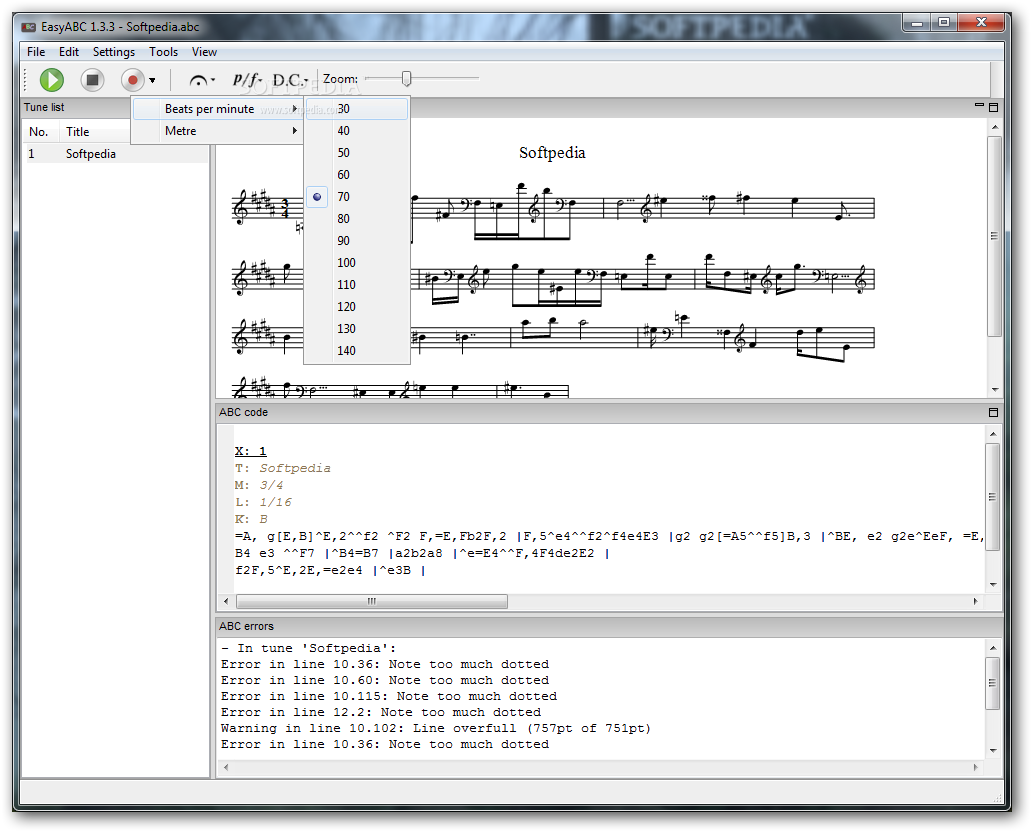Click error 'line 12.2: Note too much dotted'
Screen dimensions: 1032x832
(381, 713)
